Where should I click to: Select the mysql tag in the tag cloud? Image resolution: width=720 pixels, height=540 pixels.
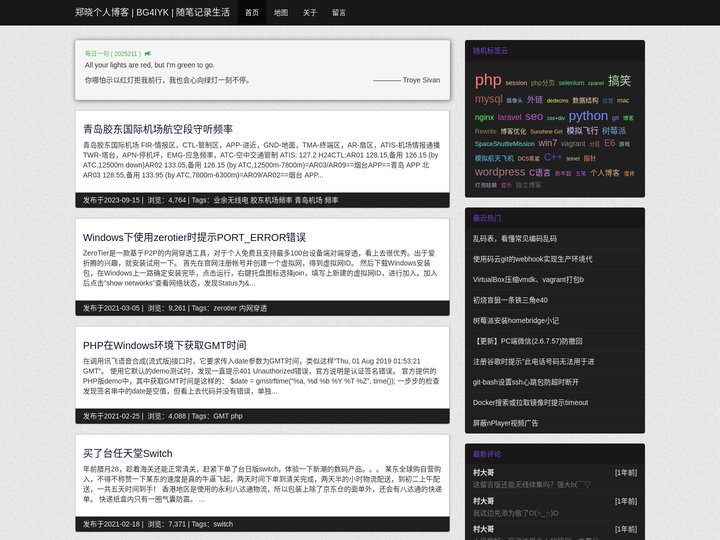coord(489,99)
